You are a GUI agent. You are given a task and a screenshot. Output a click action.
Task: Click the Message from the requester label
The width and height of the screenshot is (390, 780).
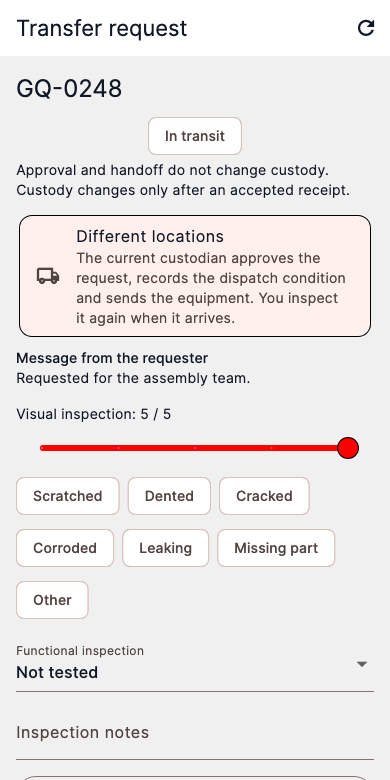pyautogui.click(x=112, y=358)
